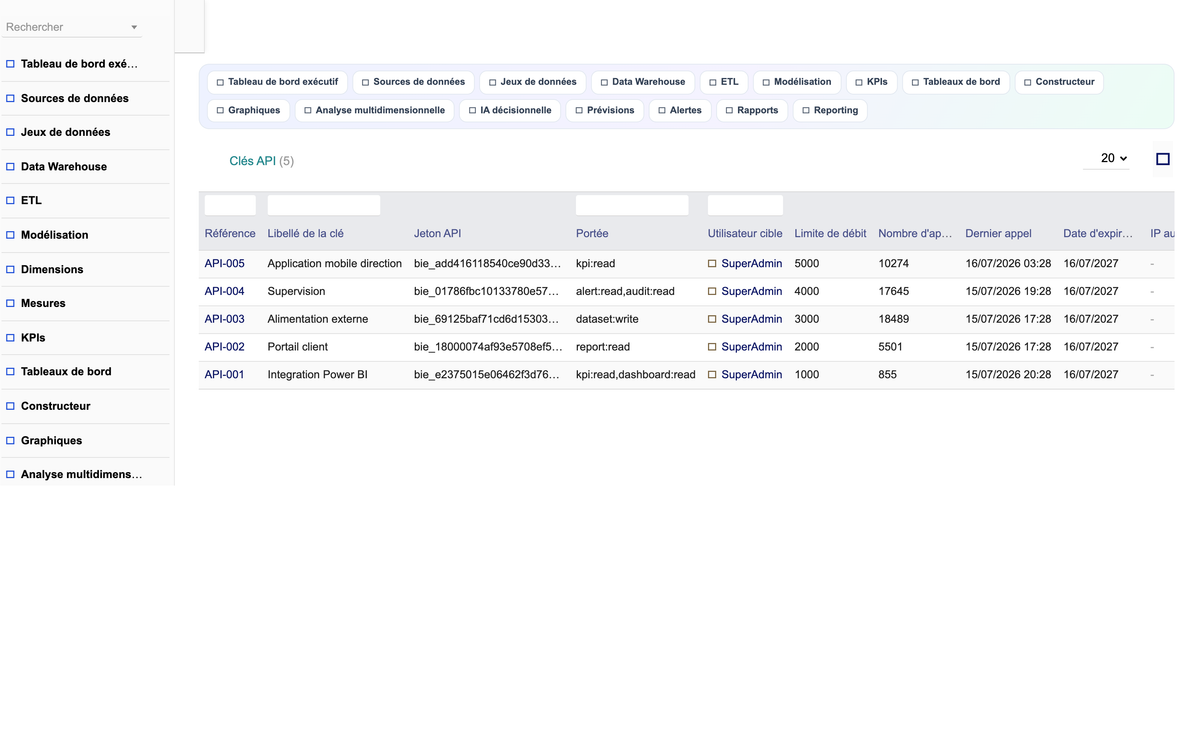Open key reference API-003

click(x=225, y=319)
